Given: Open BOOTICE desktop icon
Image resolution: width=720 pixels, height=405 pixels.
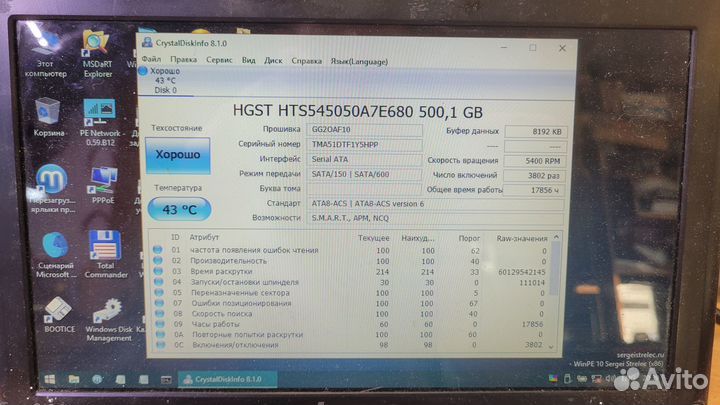Looking at the screenshot, I should point(59,315).
